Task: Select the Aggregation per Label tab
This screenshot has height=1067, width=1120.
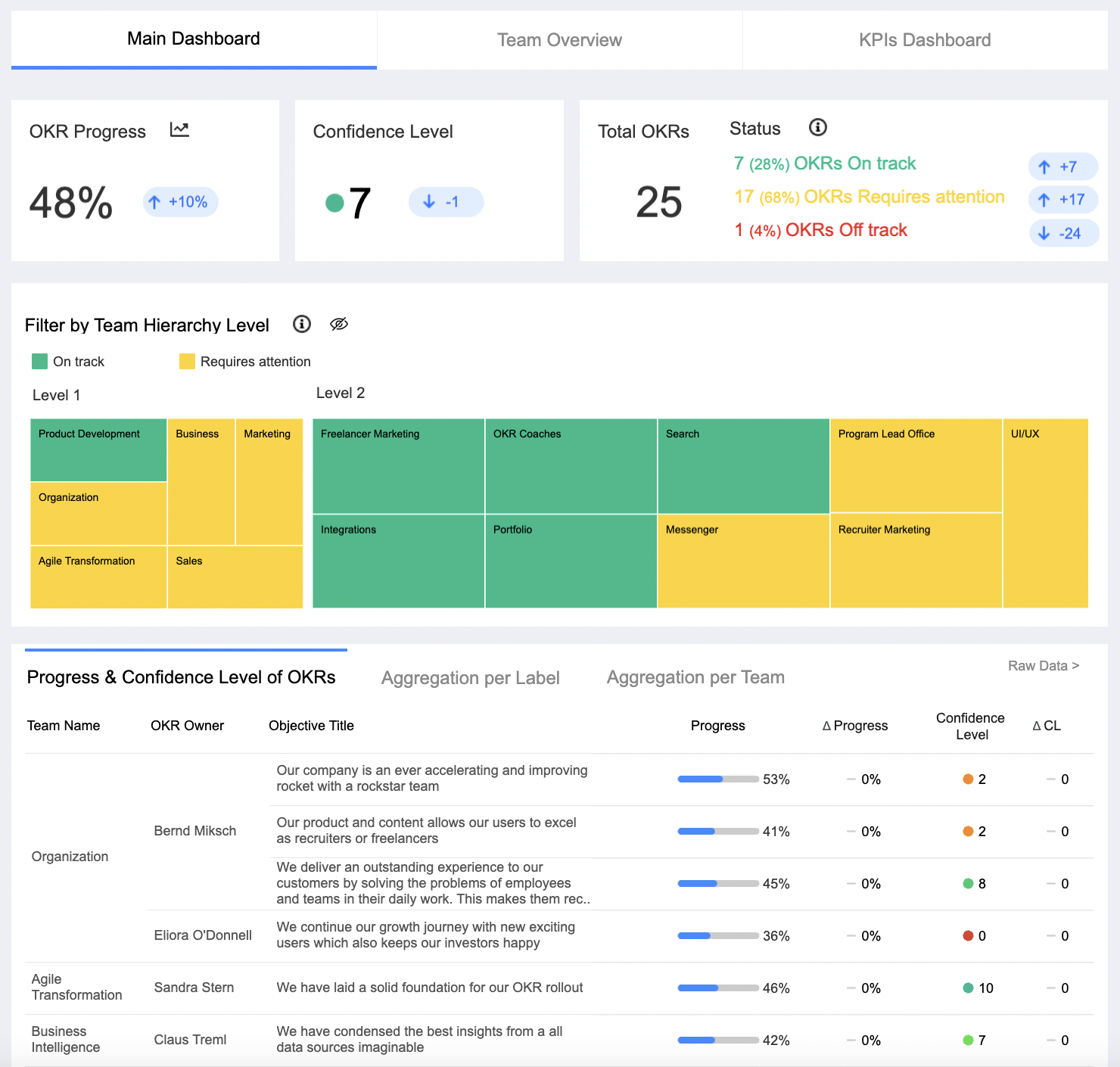Action: 470,678
